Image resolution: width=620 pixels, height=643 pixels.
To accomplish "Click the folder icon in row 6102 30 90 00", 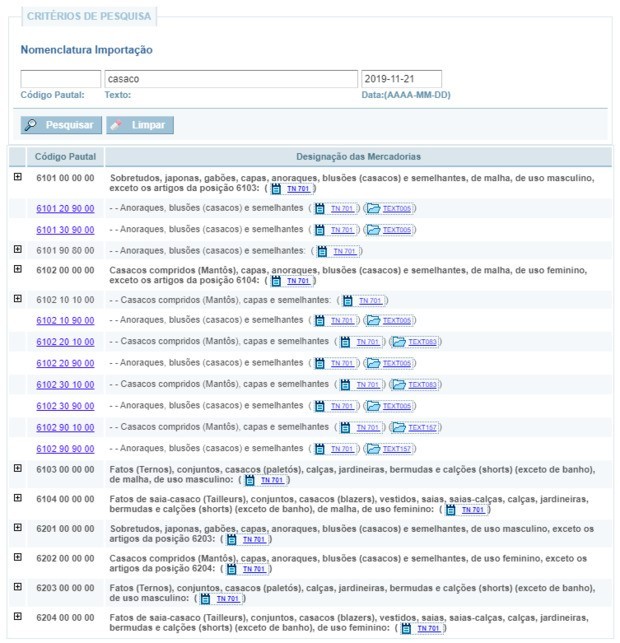I will tap(373, 406).
